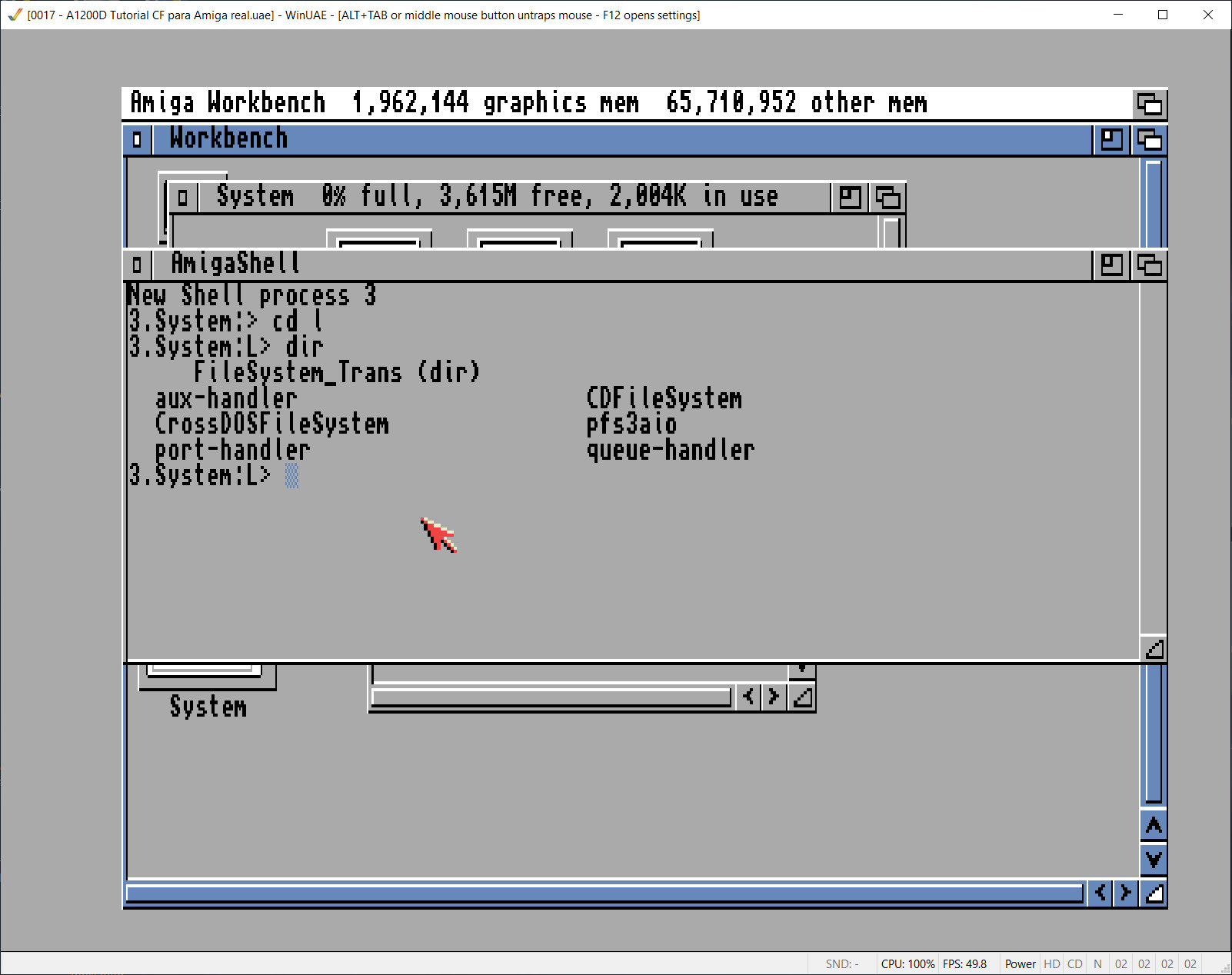Viewport: 1232px width, 975px height.
Task: Click the CrossDOSFileSystem file name
Action: point(272,424)
